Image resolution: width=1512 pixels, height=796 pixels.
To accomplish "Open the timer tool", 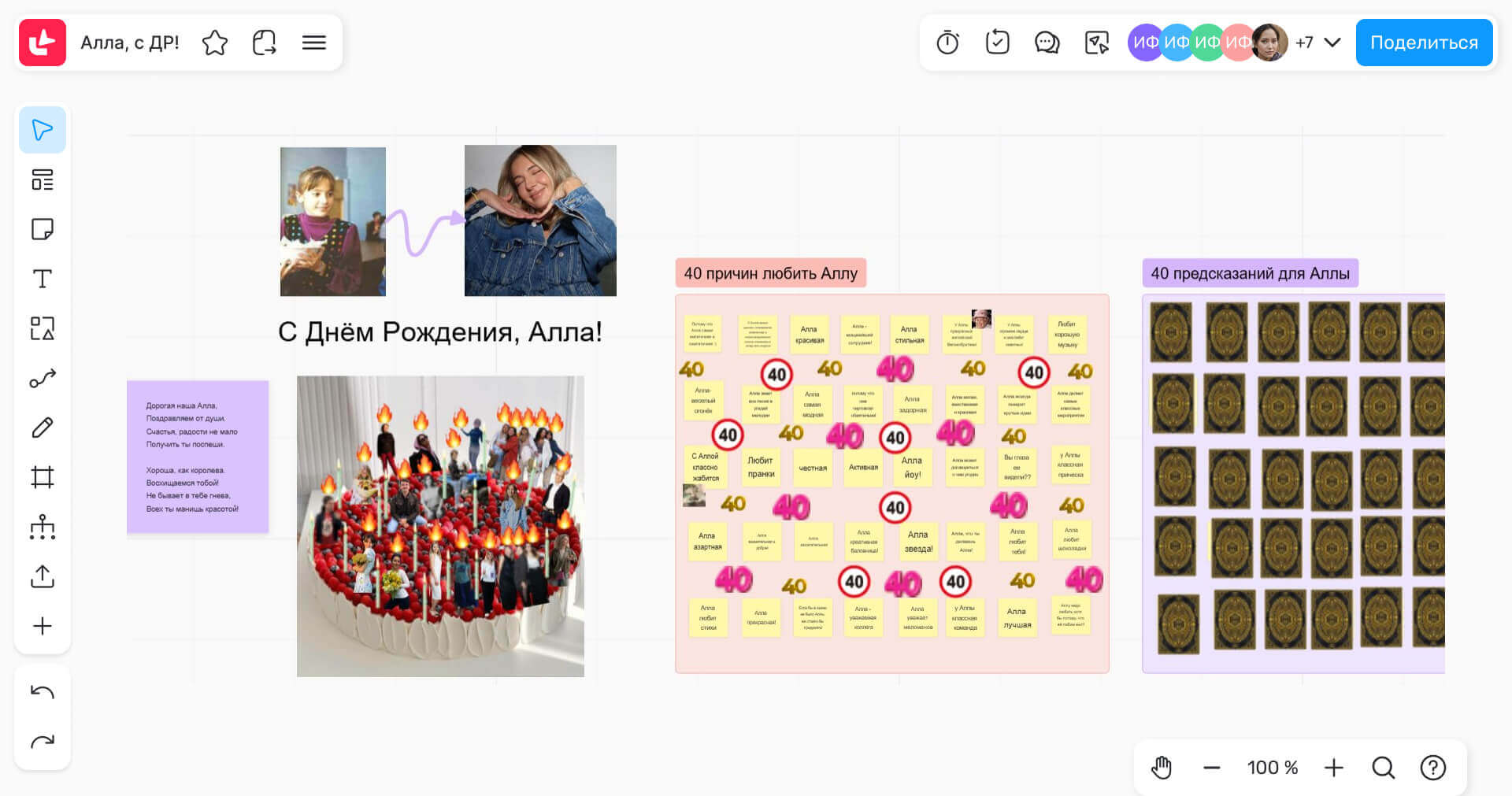I will coord(947,43).
